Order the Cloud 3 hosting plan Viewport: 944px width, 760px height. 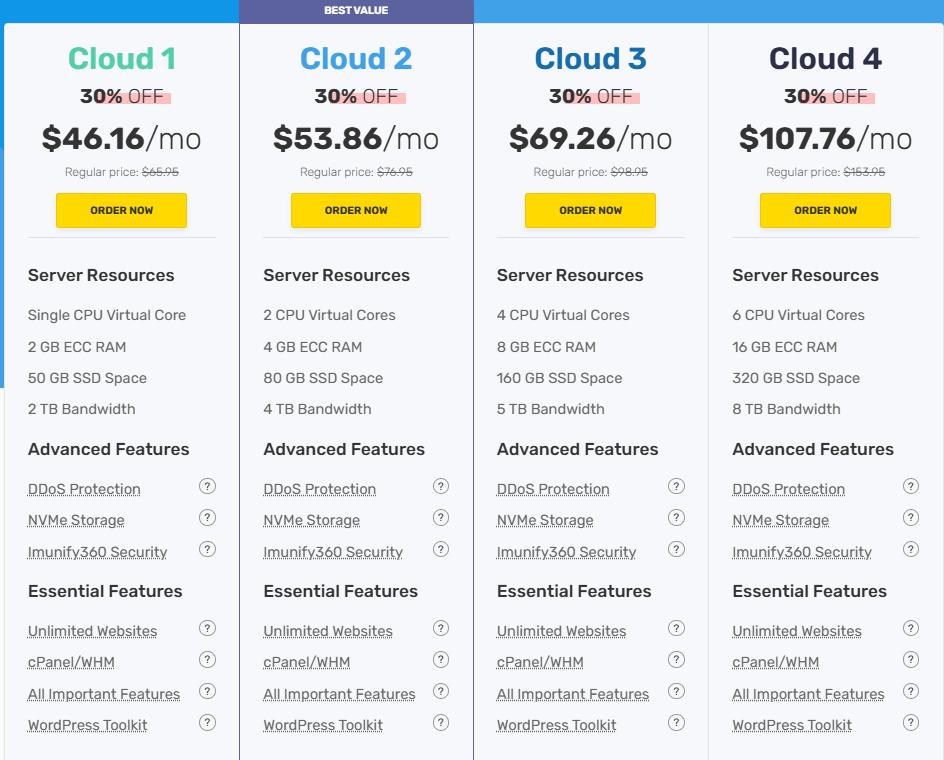coord(590,211)
